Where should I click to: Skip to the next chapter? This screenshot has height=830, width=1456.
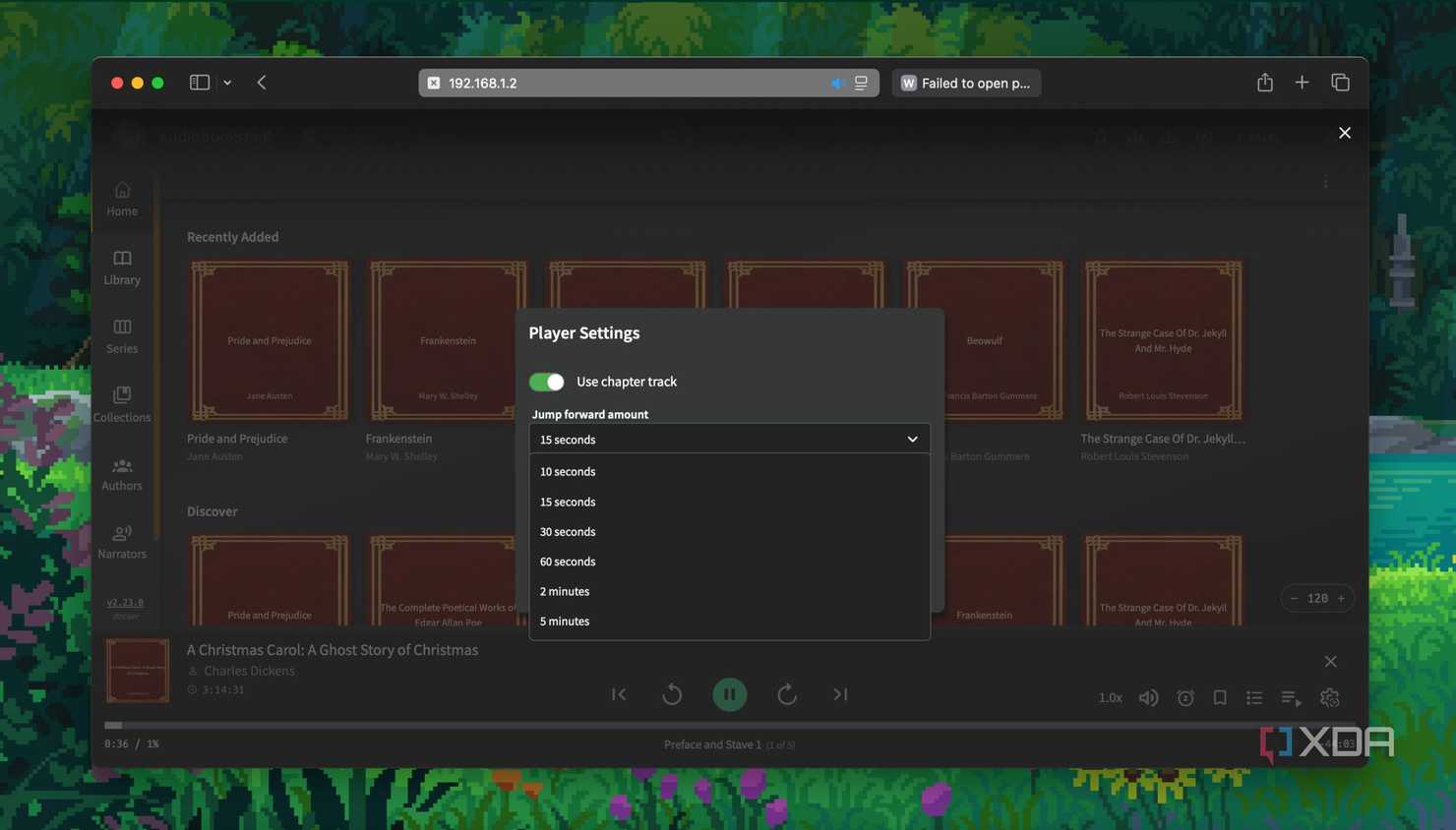click(840, 694)
